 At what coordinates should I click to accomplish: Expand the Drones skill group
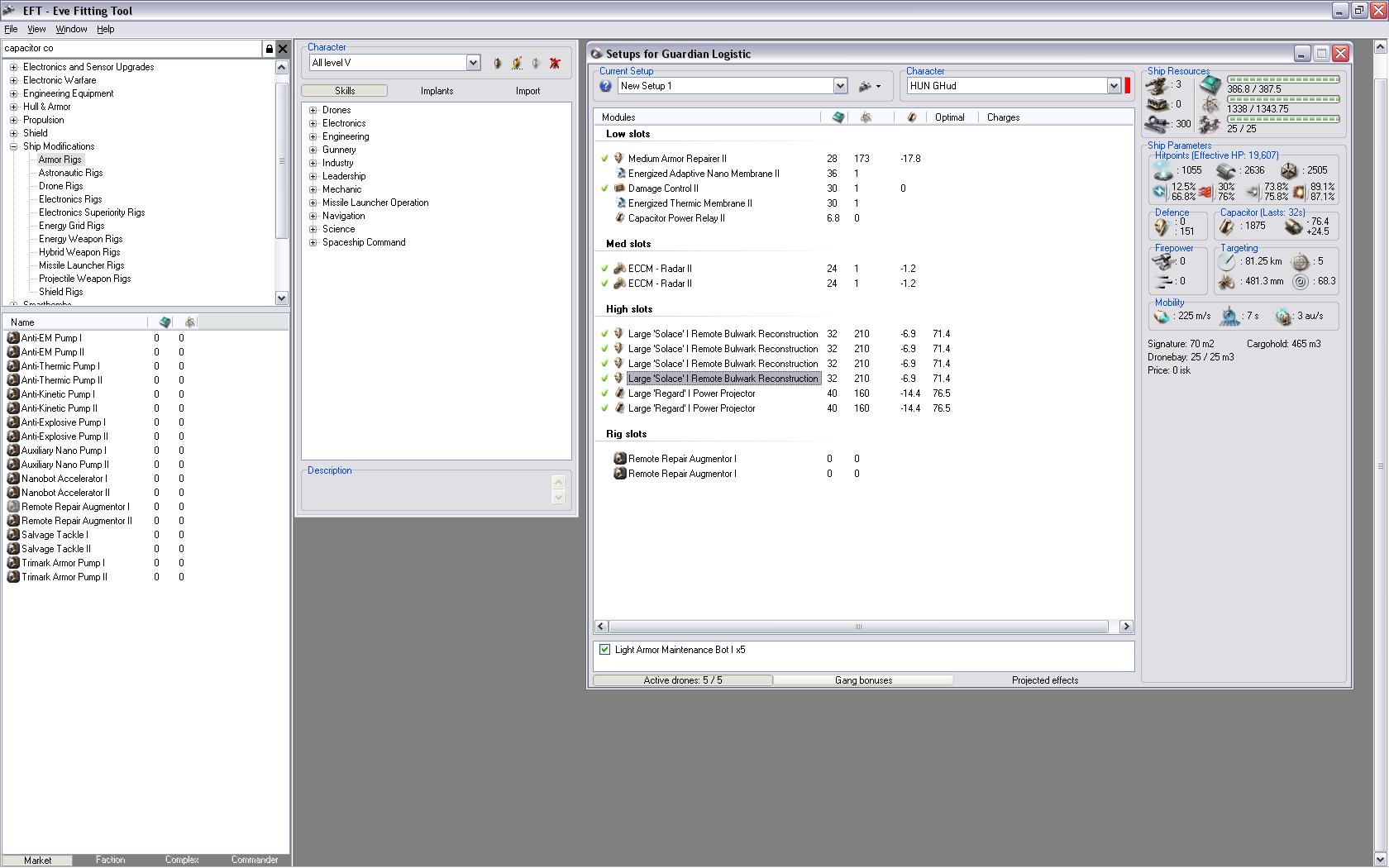pos(313,110)
